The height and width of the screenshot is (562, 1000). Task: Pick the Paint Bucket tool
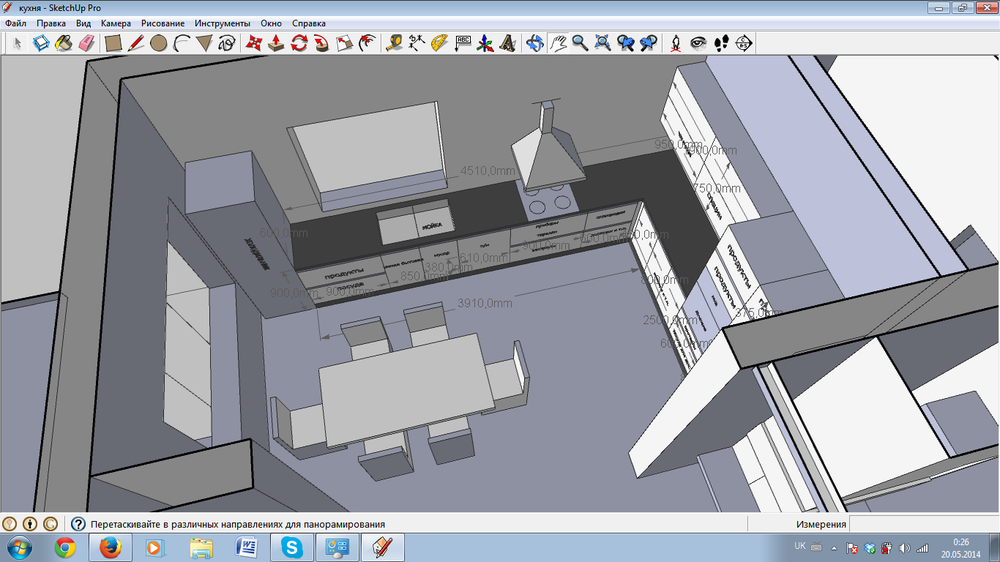63,43
